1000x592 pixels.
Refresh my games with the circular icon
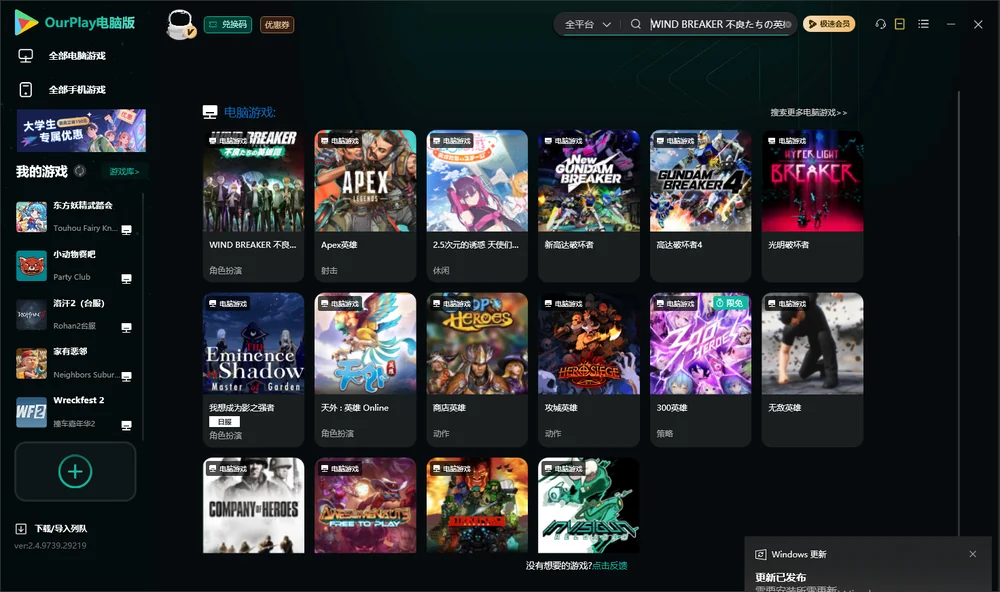(x=80, y=171)
